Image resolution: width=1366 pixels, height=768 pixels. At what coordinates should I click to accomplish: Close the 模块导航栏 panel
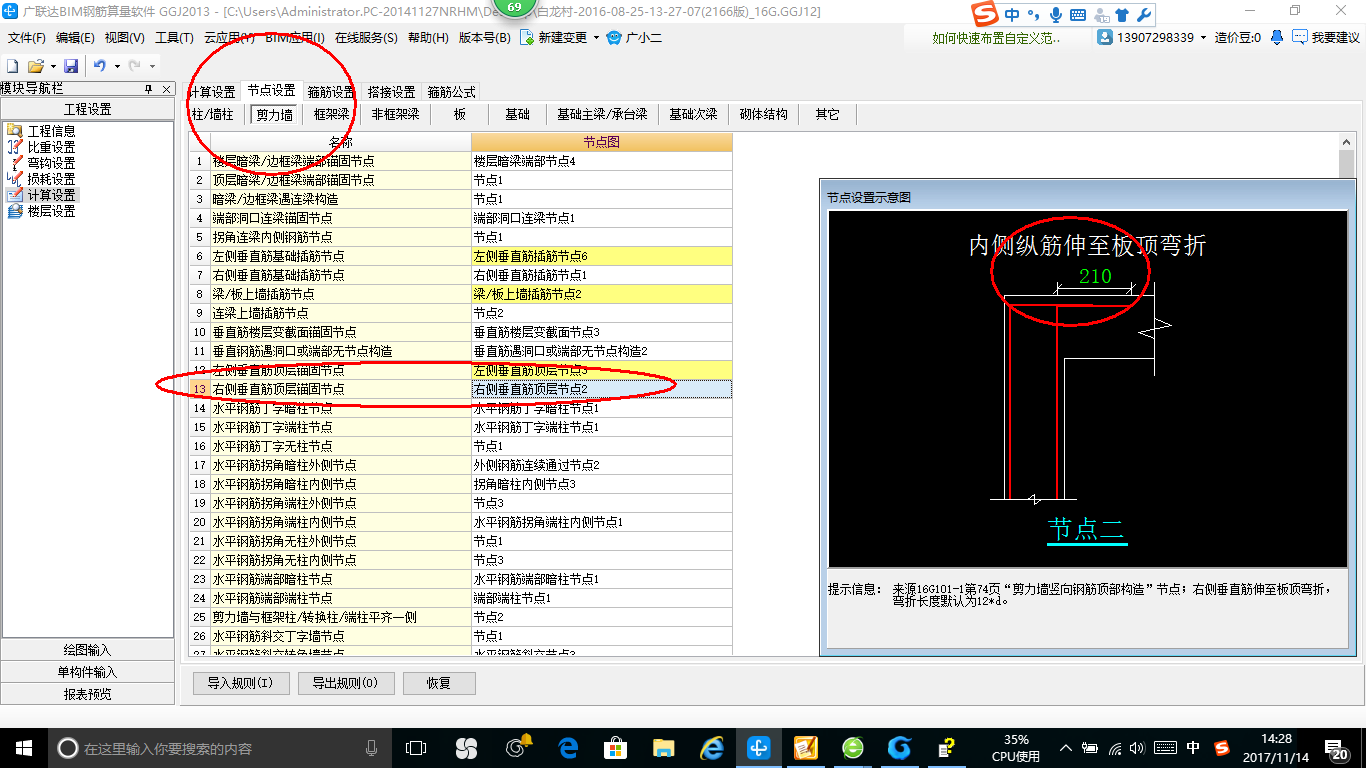165,88
